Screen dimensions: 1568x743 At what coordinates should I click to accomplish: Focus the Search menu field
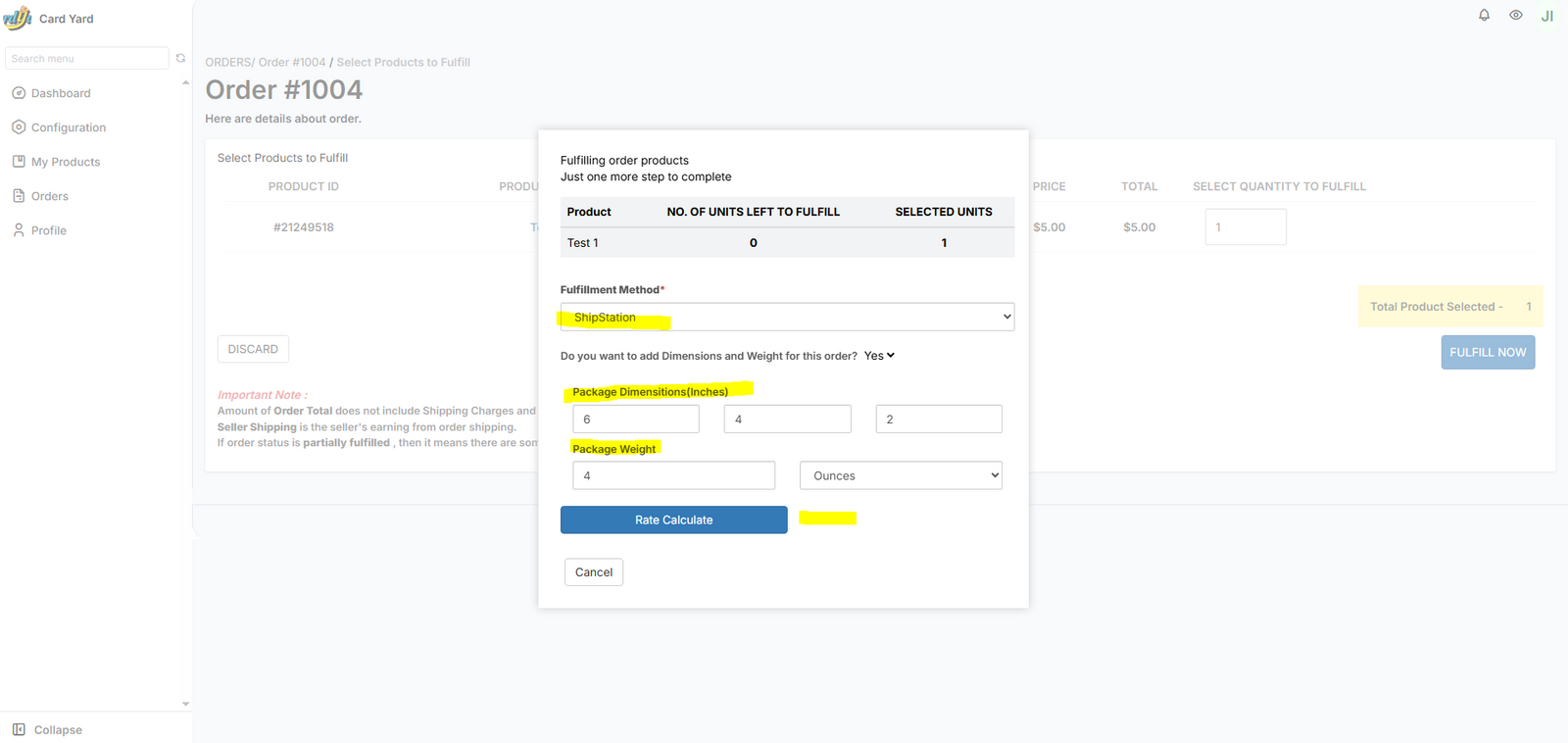87,59
